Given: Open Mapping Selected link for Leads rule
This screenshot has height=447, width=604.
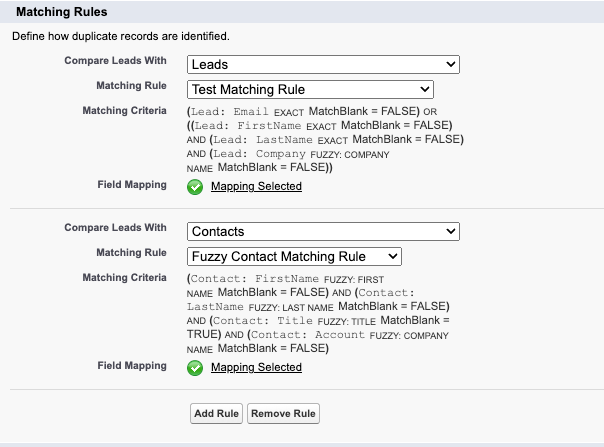Looking at the screenshot, I should (256, 186).
